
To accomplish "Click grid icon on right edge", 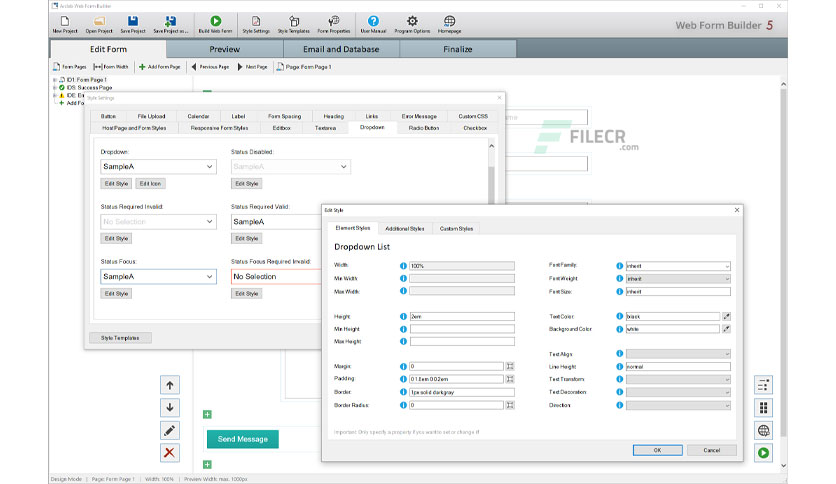I will [763, 408].
